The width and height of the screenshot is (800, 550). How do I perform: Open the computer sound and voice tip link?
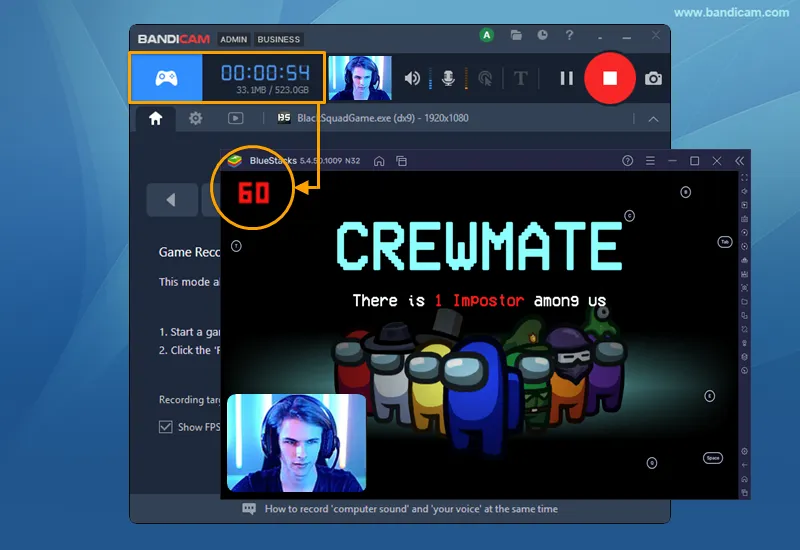411,509
